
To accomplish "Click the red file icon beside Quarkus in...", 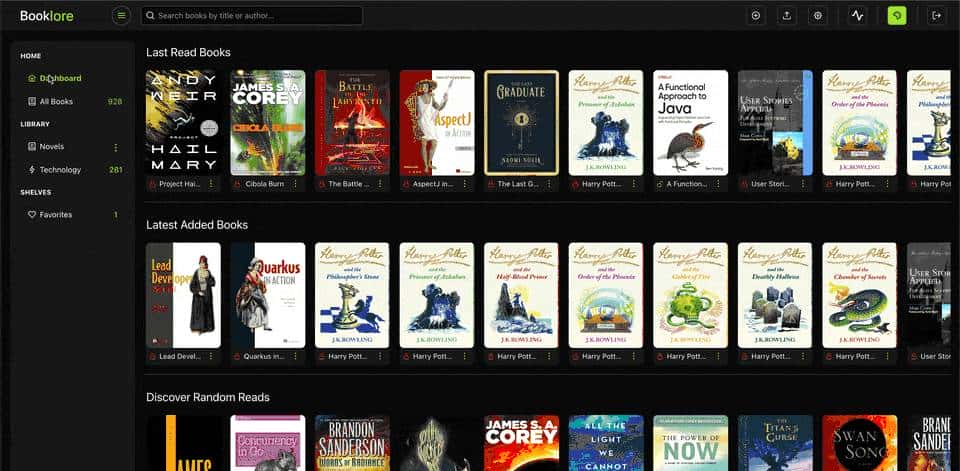I will pos(238,356).
